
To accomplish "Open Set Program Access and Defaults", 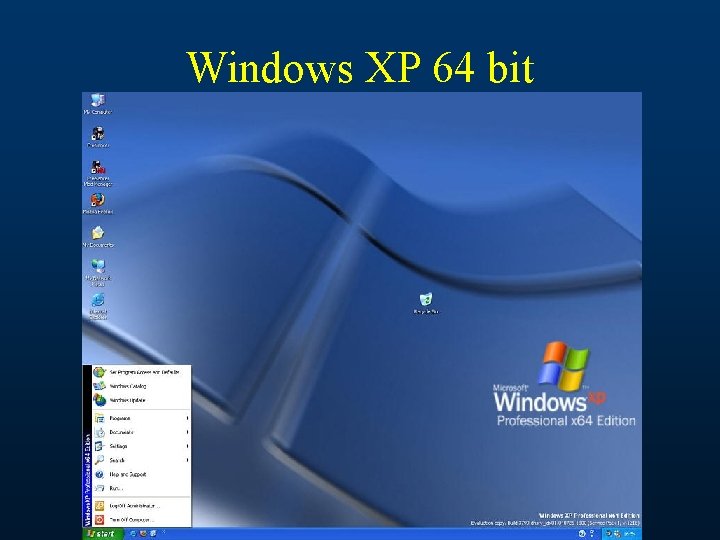I will click(141, 372).
